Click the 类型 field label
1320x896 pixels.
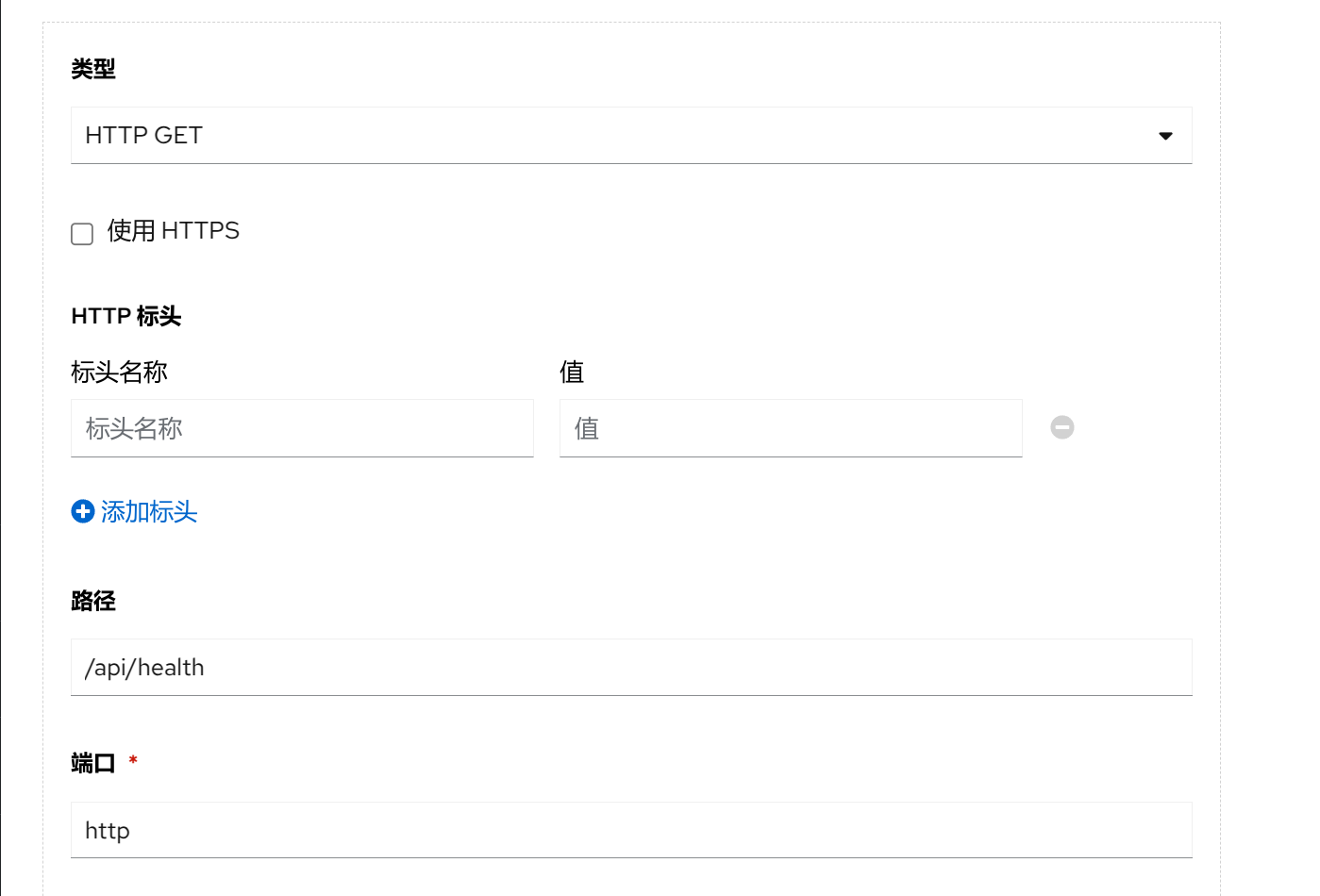(93, 69)
